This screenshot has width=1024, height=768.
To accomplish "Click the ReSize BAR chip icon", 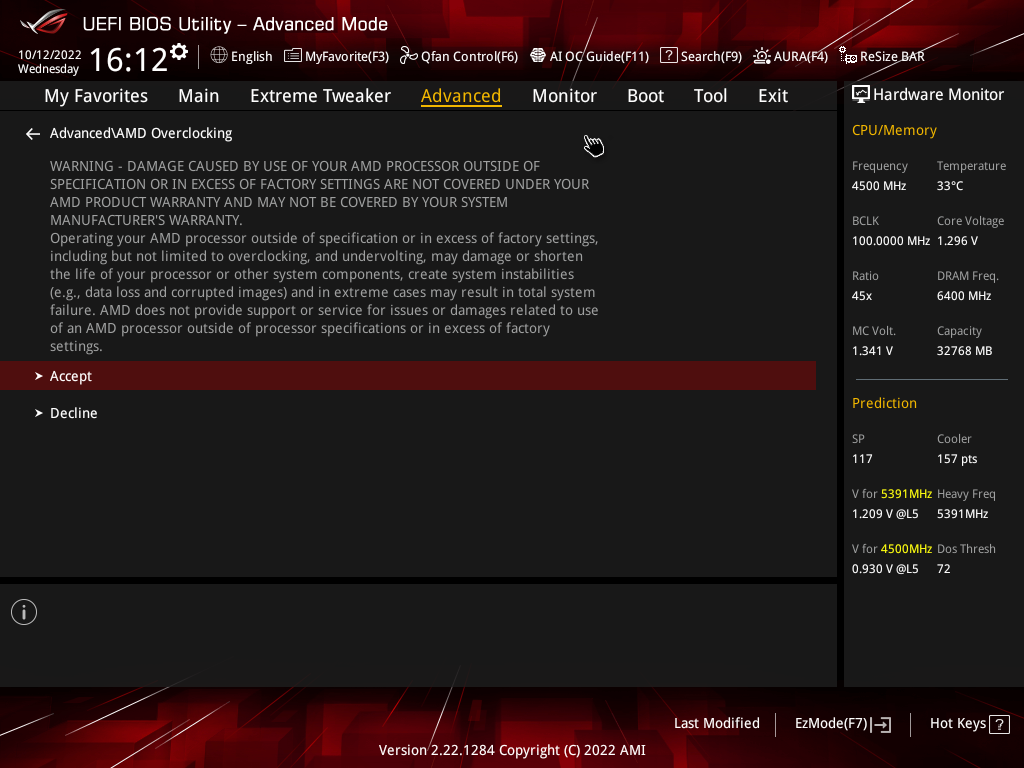I will (848, 56).
